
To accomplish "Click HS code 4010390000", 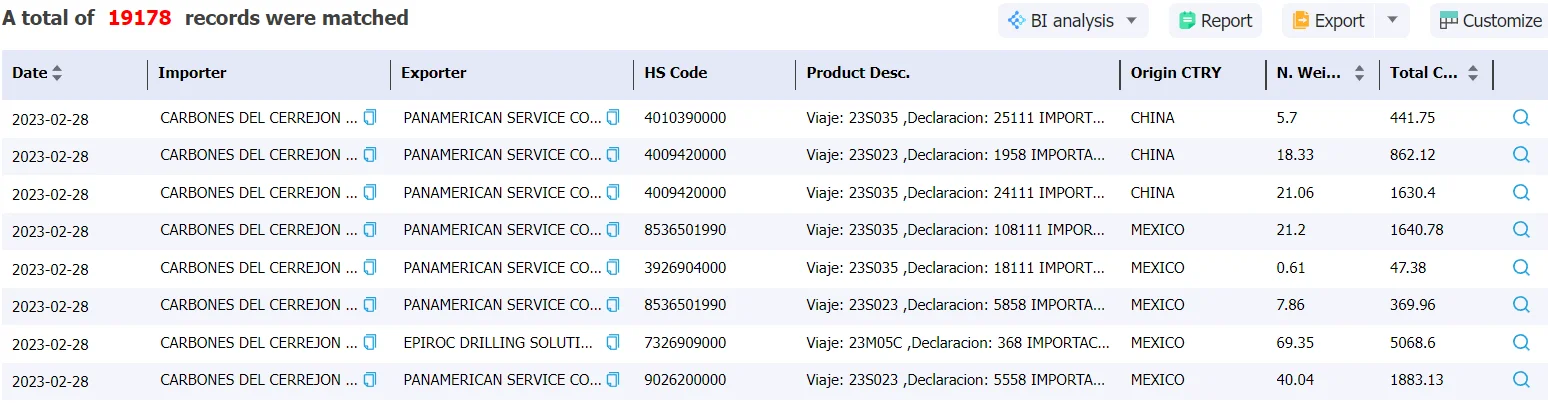I will point(685,118).
